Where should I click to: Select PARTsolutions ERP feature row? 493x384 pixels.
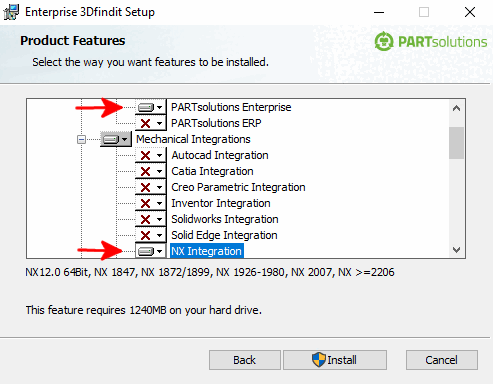[x=216, y=123]
